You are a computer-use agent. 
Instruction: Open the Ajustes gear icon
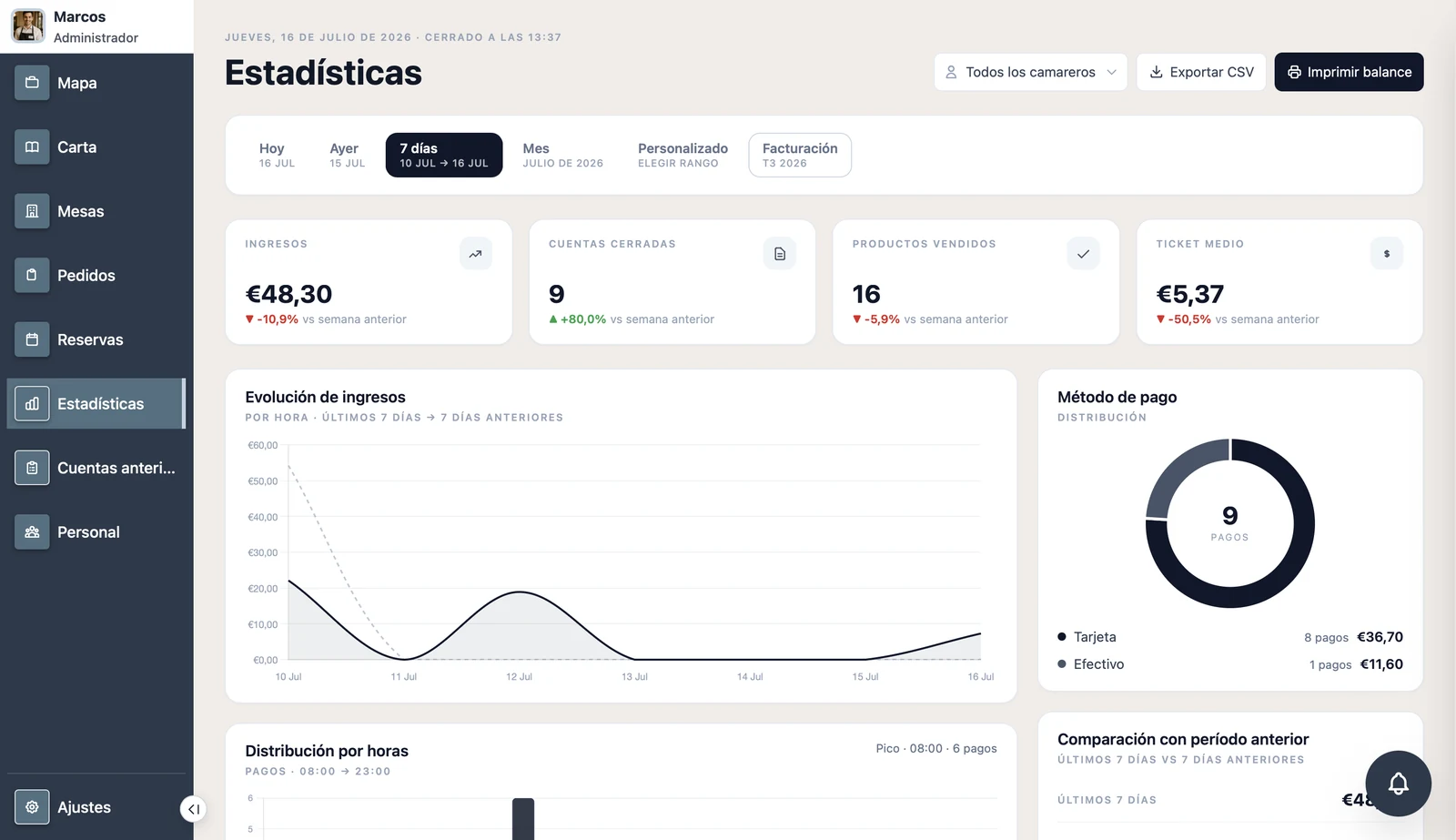click(32, 807)
